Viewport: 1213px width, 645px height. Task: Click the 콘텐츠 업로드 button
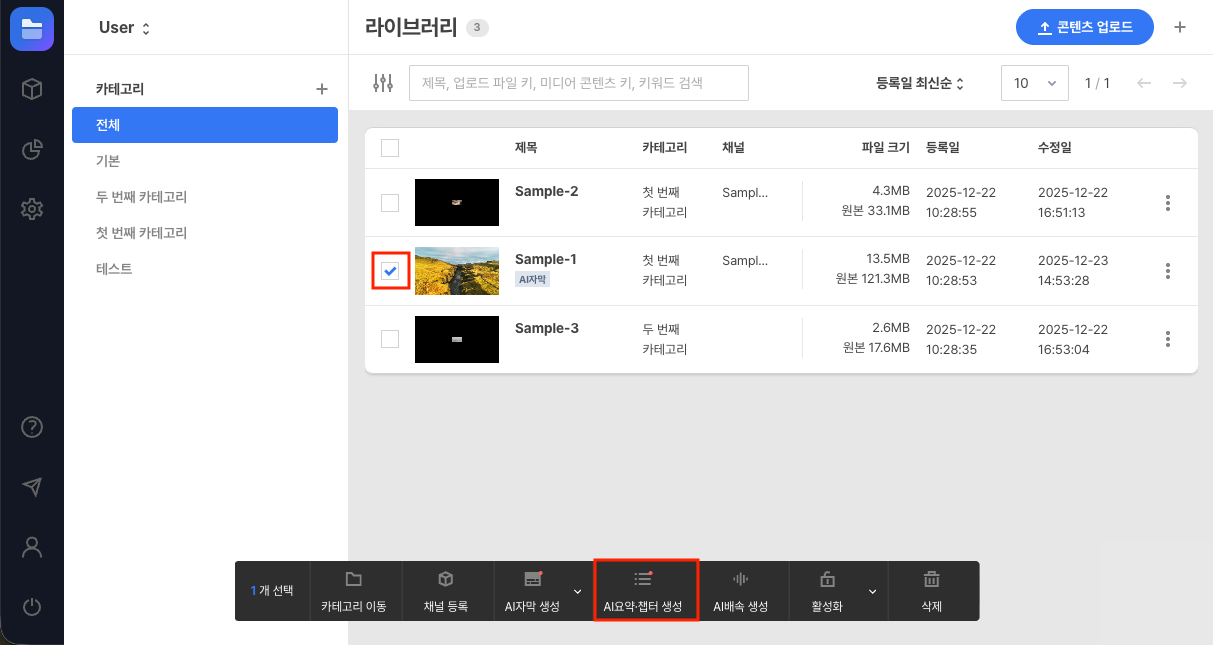1084,27
